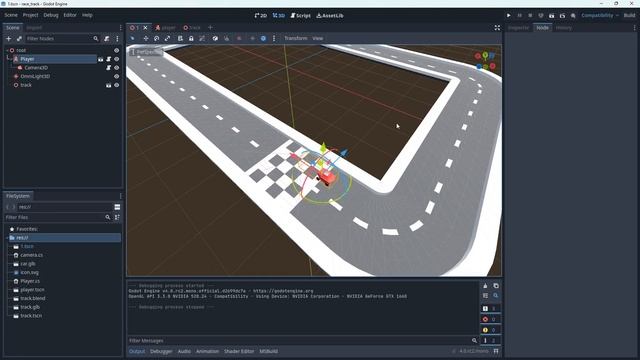Add a new child node in Scene dock

9,38
